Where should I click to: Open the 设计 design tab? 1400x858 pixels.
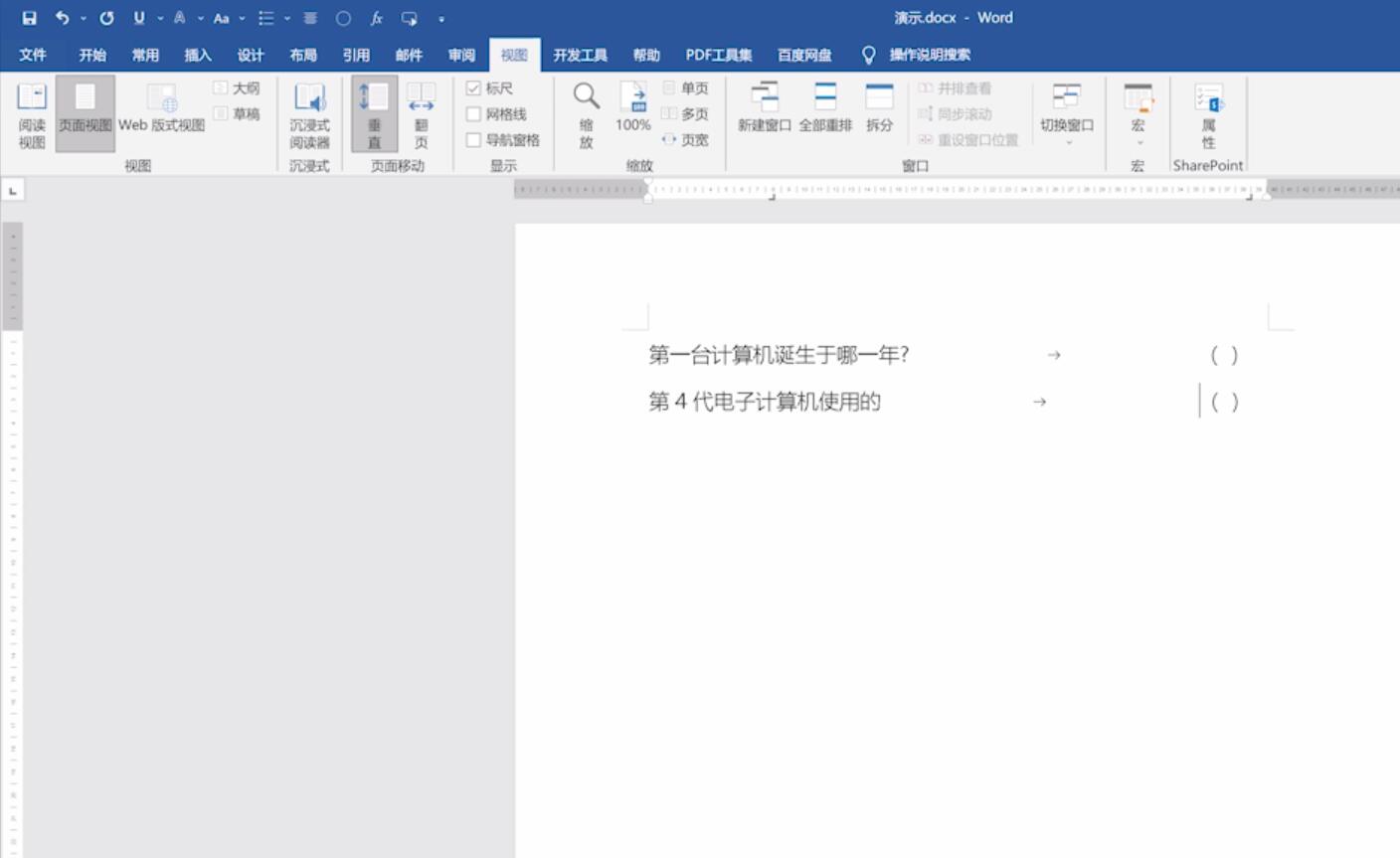click(x=251, y=55)
